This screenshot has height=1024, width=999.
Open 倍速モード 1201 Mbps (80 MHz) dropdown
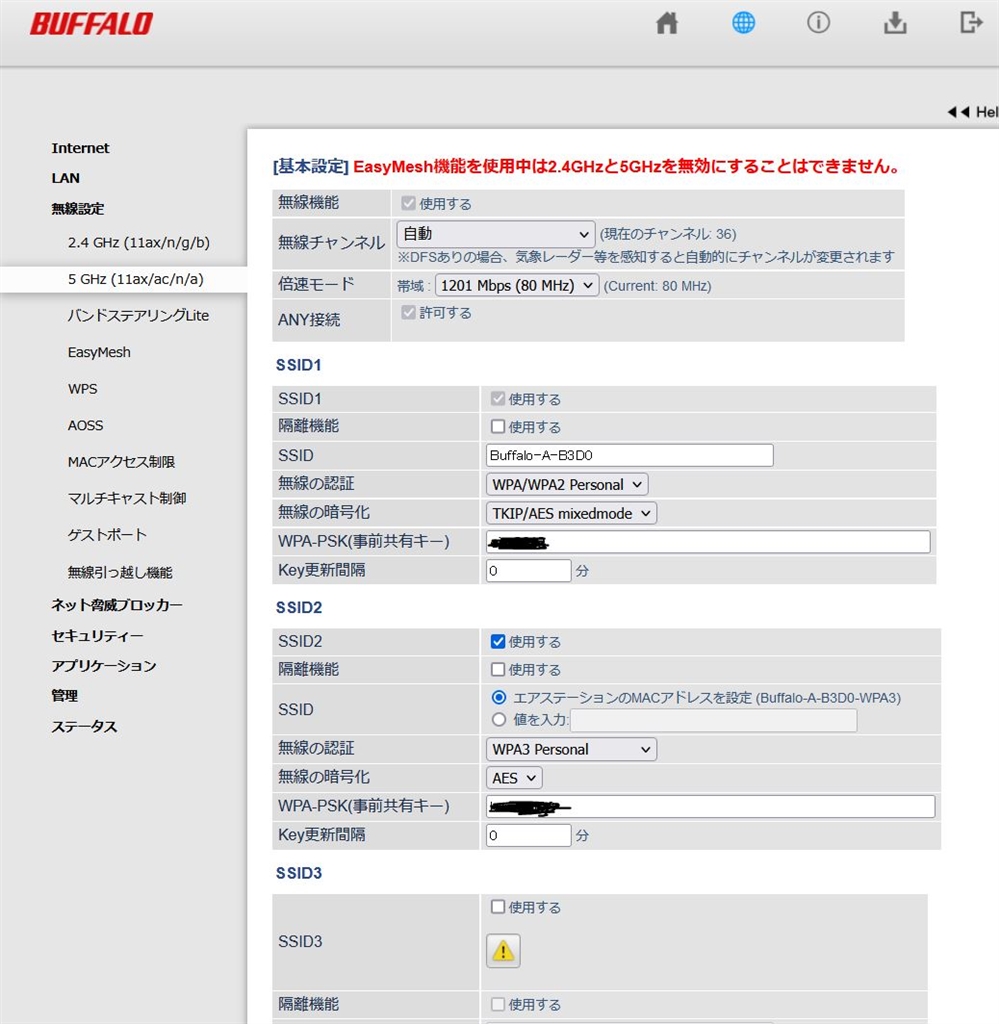pyautogui.click(x=516, y=285)
